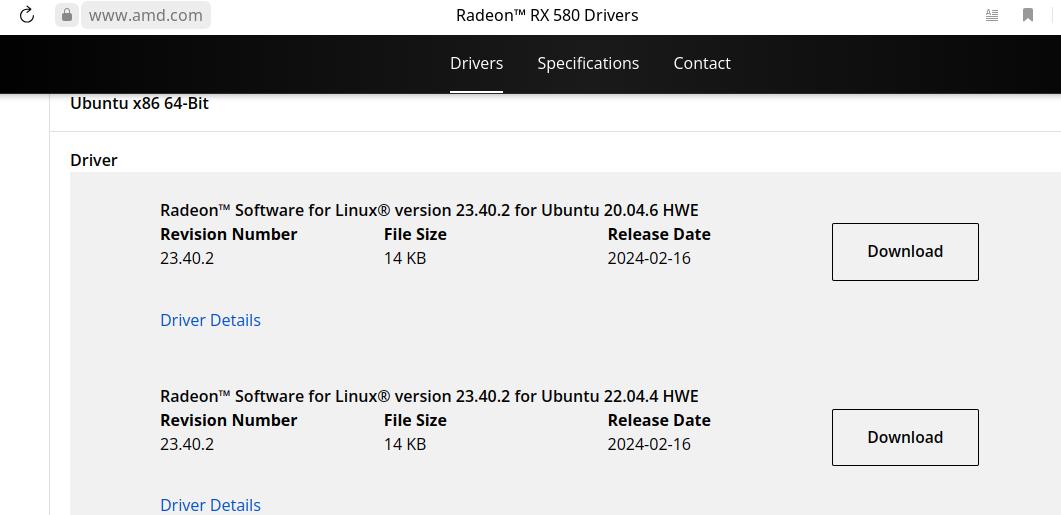Download the Ubuntu 22.04.4 HWE driver
This screenshot has width=1061, height=515.
905,437
